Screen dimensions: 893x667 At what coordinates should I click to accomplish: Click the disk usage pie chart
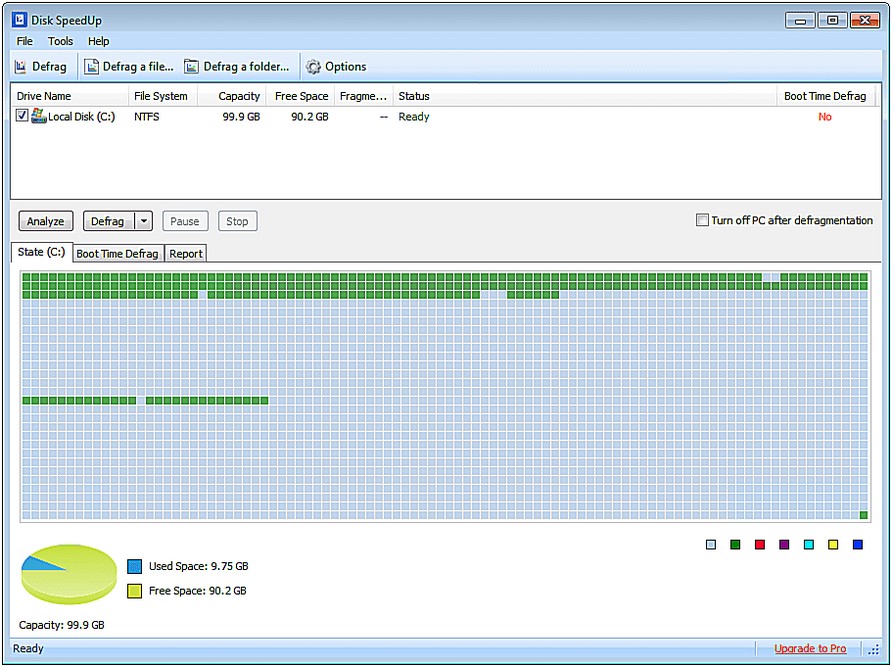coord(69,574)
